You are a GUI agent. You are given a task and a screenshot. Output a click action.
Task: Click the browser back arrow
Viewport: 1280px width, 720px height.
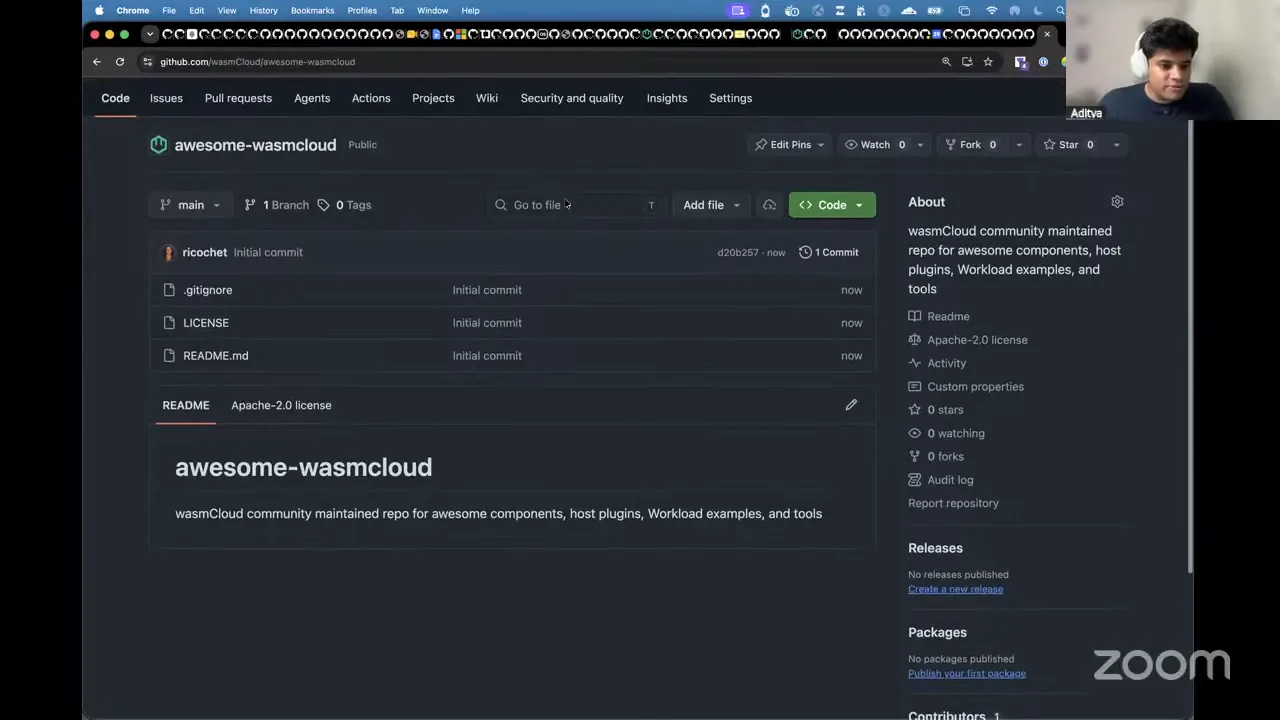(x=97, y=62)
